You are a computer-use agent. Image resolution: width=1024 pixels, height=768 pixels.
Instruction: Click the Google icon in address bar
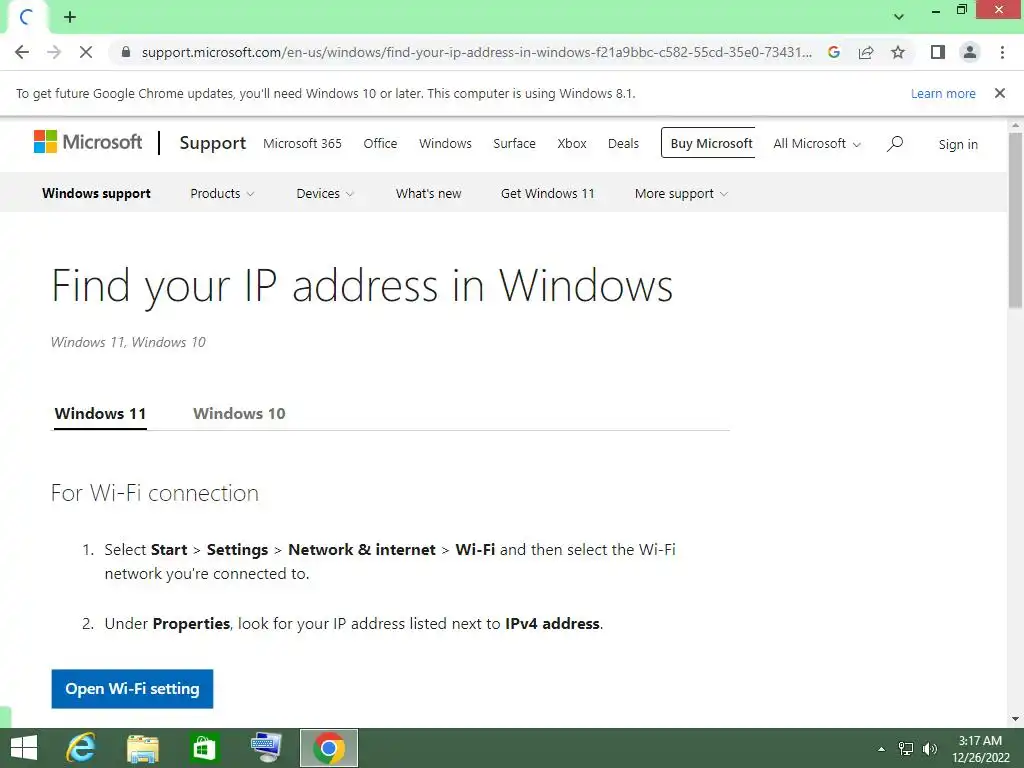(x=834, y=52)
